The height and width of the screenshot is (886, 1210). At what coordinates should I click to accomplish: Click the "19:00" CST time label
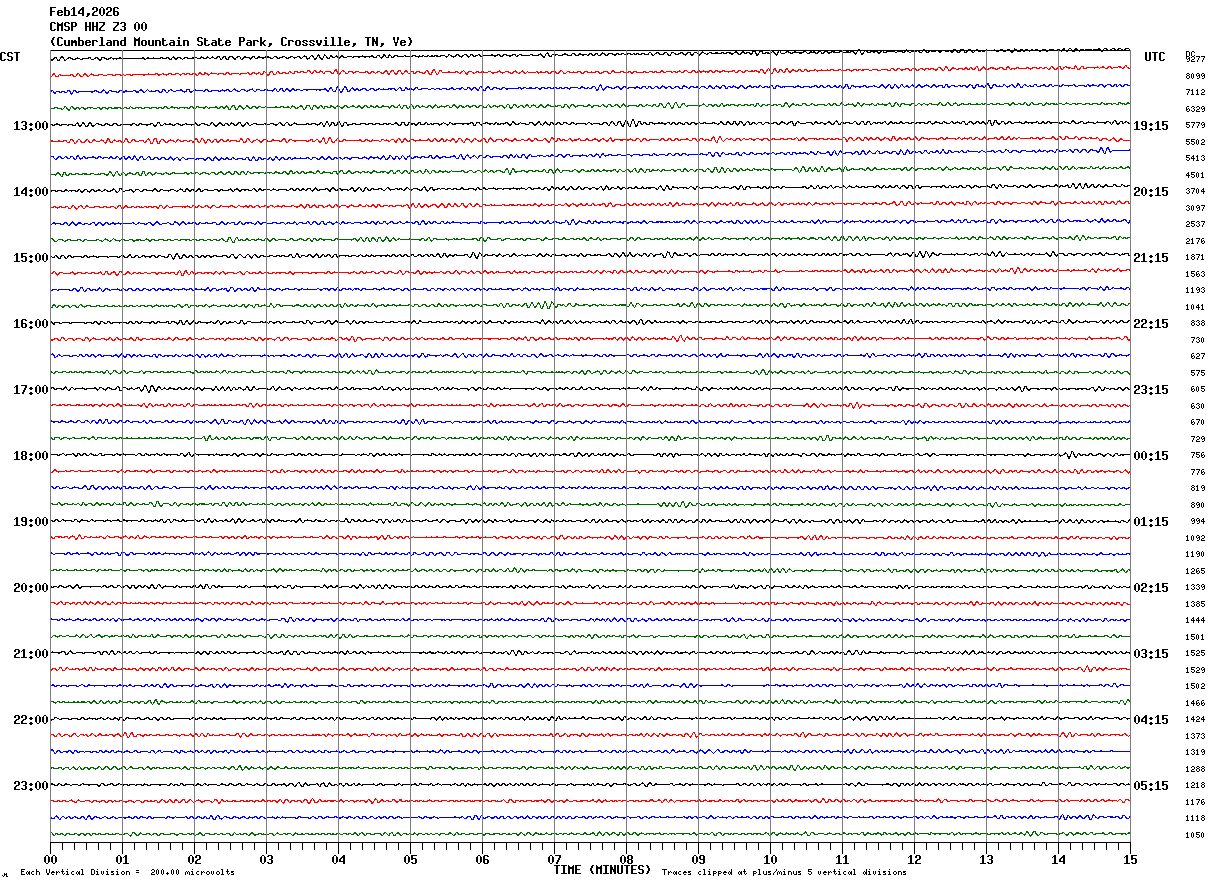coord(30,522)
